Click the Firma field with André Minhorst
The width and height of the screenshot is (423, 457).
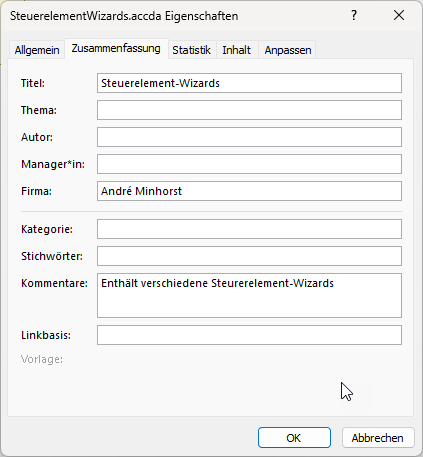(249, 191)
